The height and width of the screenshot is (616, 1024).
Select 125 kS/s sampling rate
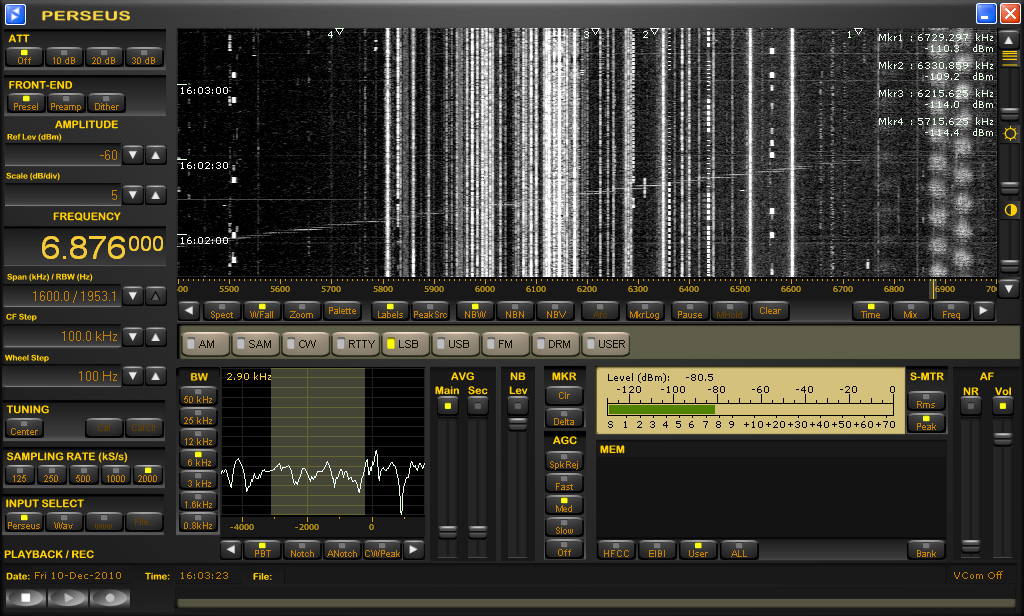tap(20, 475)
